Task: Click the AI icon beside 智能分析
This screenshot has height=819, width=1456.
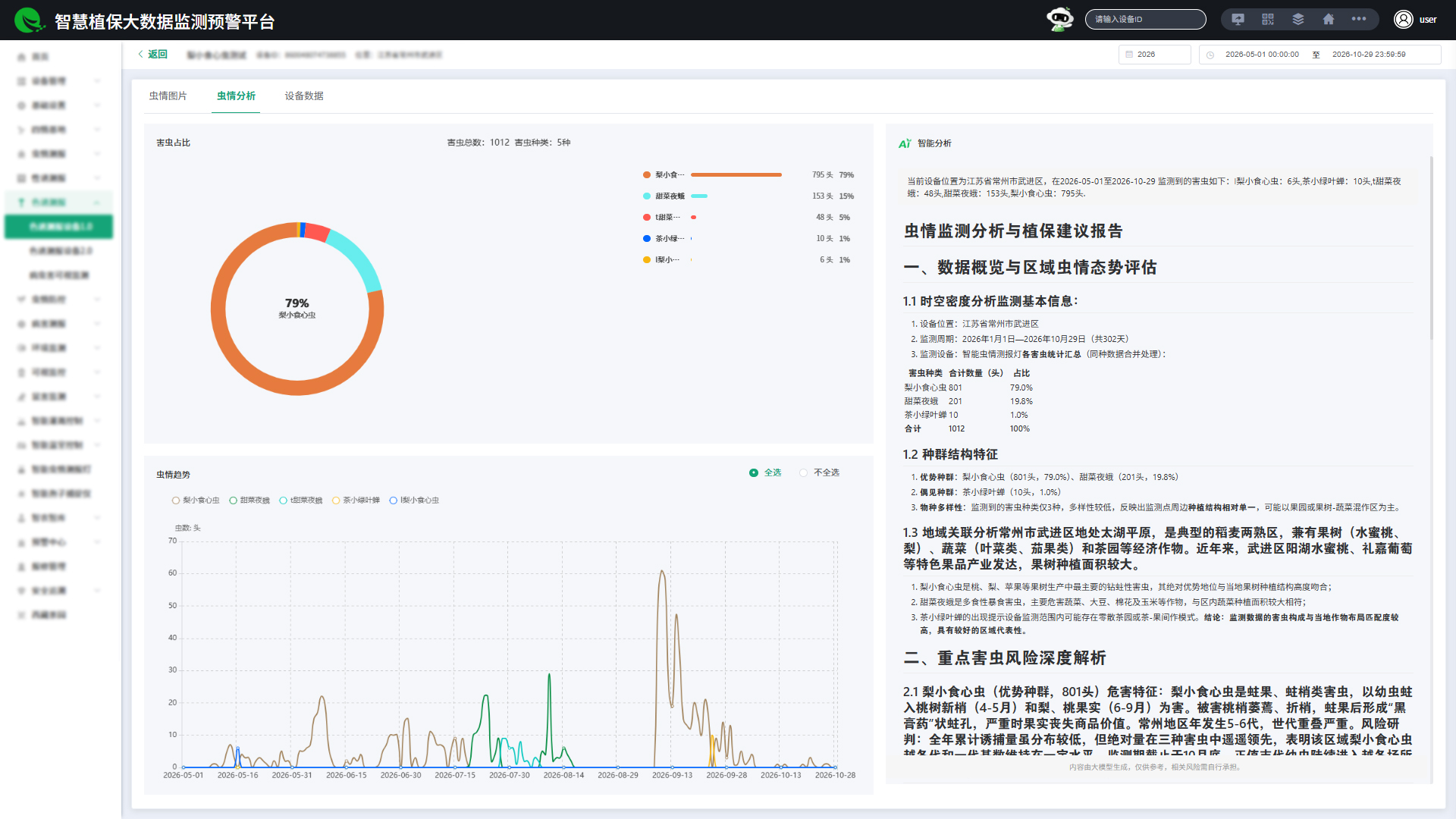Action: click(905, 143)
